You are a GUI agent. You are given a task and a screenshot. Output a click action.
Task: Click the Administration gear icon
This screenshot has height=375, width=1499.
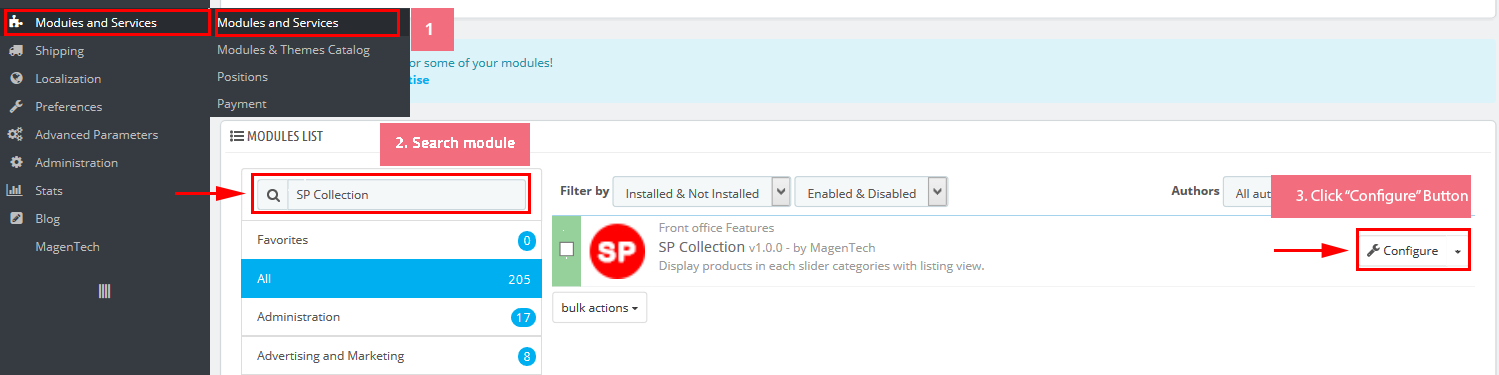[15, 163]
